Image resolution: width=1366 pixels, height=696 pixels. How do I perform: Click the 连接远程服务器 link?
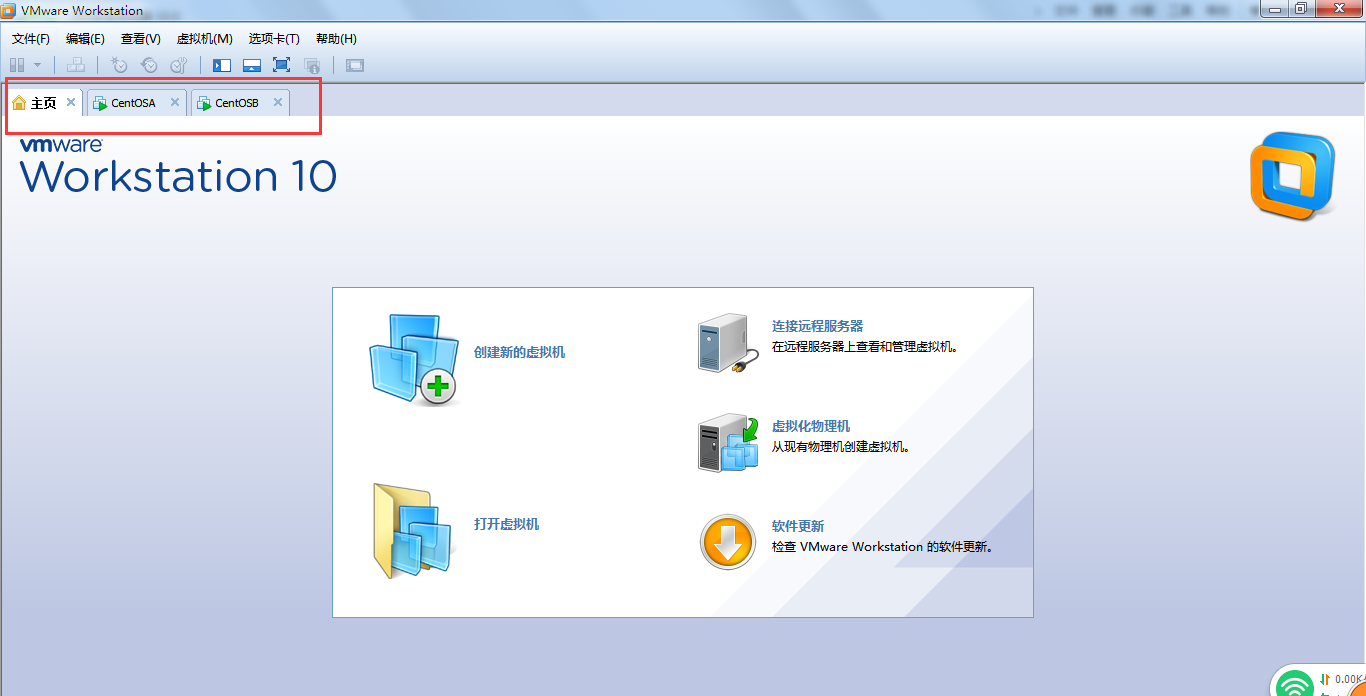(817, 326)
